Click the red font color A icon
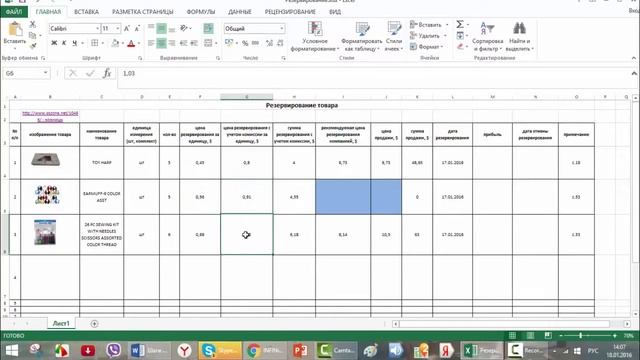Viewport: 640px width, 360px height. (x=131, y=43)
